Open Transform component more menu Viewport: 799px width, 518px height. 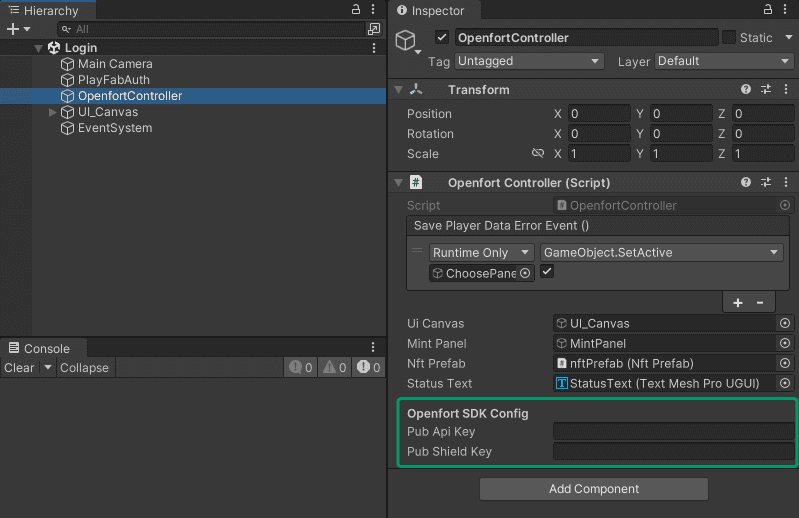click(786, 90)
